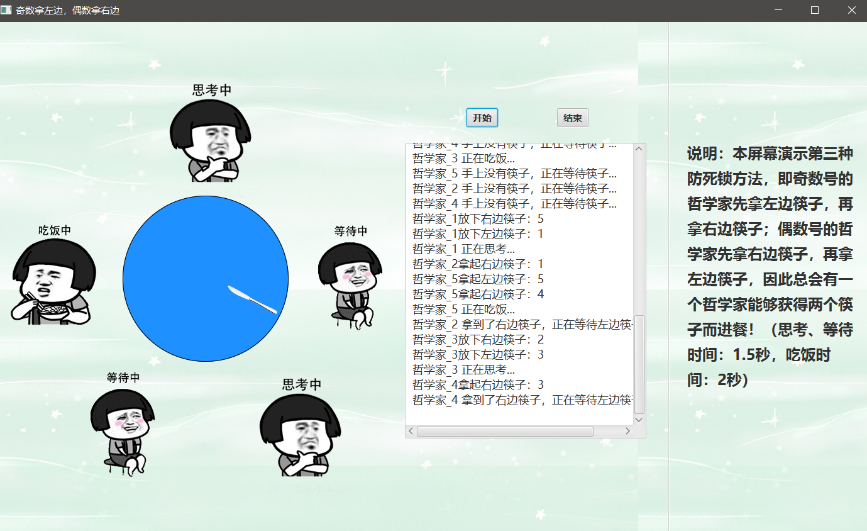Click the log's horizontal scrollbar thumb

505,431
